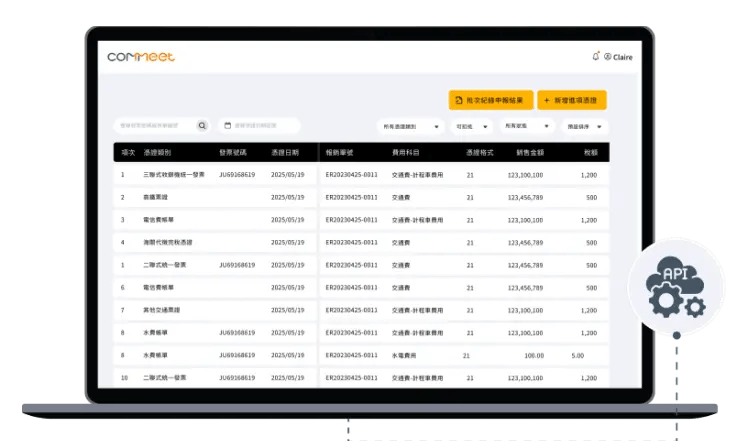The height and width of the screenshot is (442, 748).
Task: Click 二聯式統一發票 in row 10
Action: (x=165, y=378)
